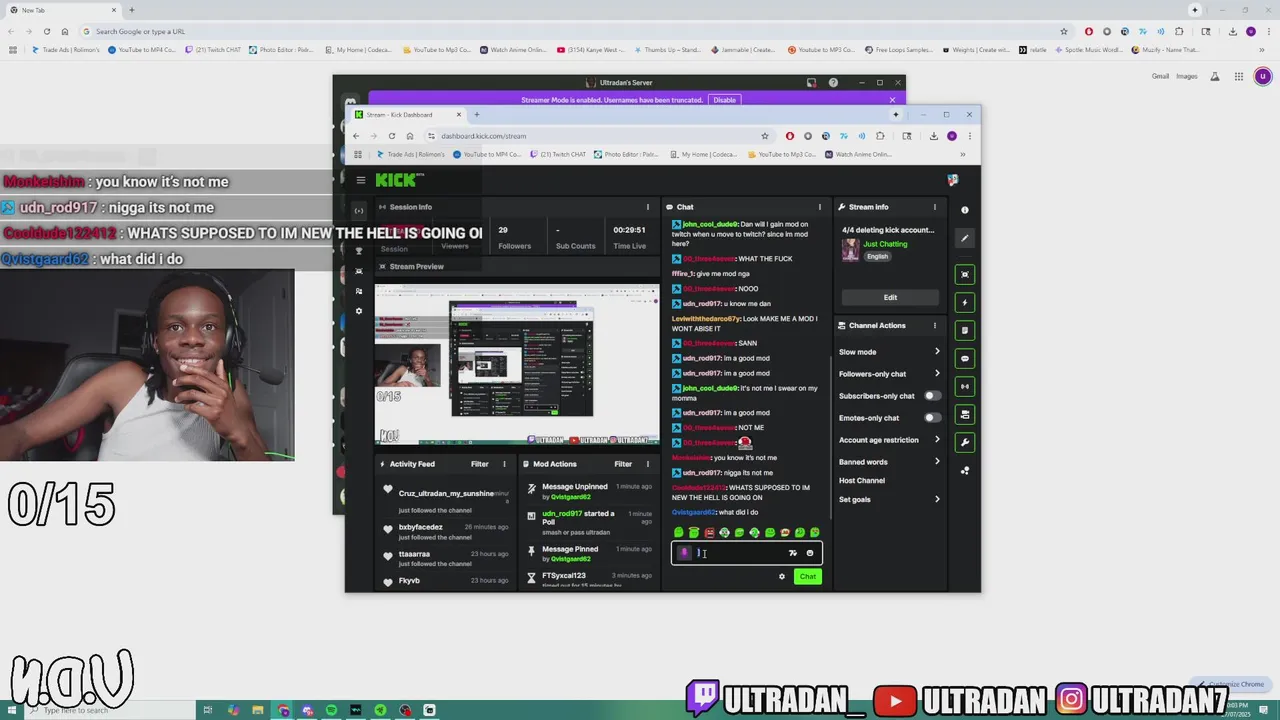Expand Banned words settings
1280x720 pixels.
tap(889, 462)
